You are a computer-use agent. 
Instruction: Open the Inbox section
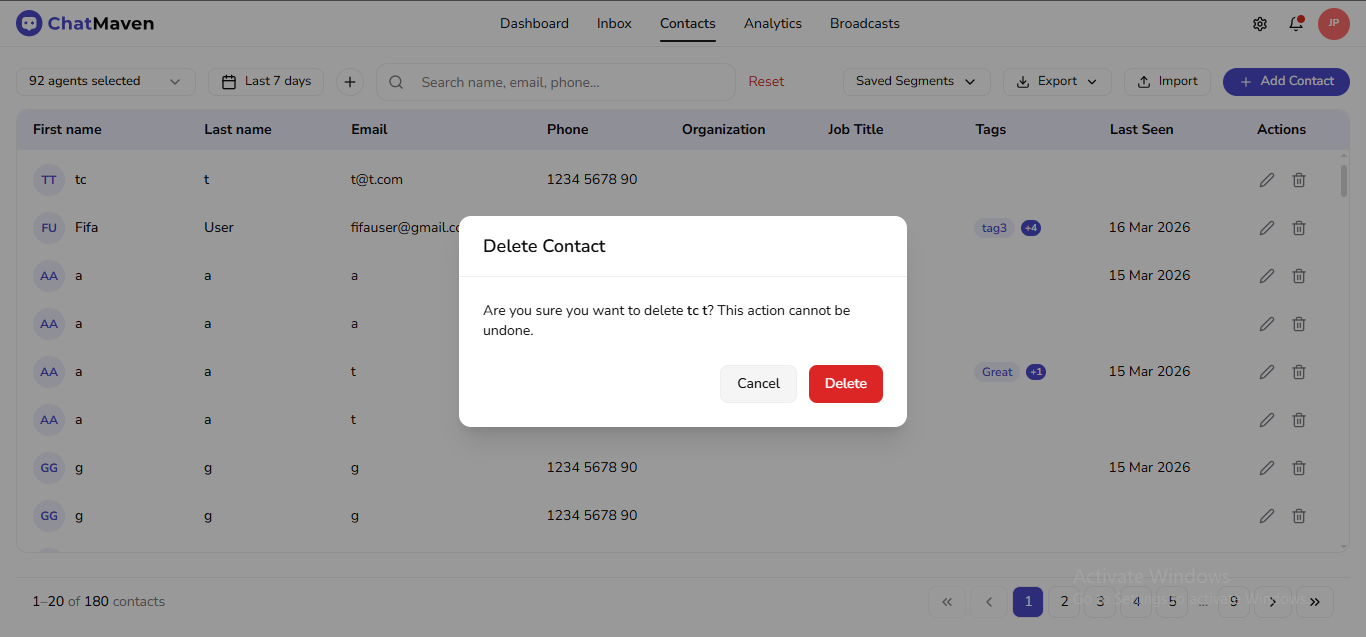click(613, 23)
